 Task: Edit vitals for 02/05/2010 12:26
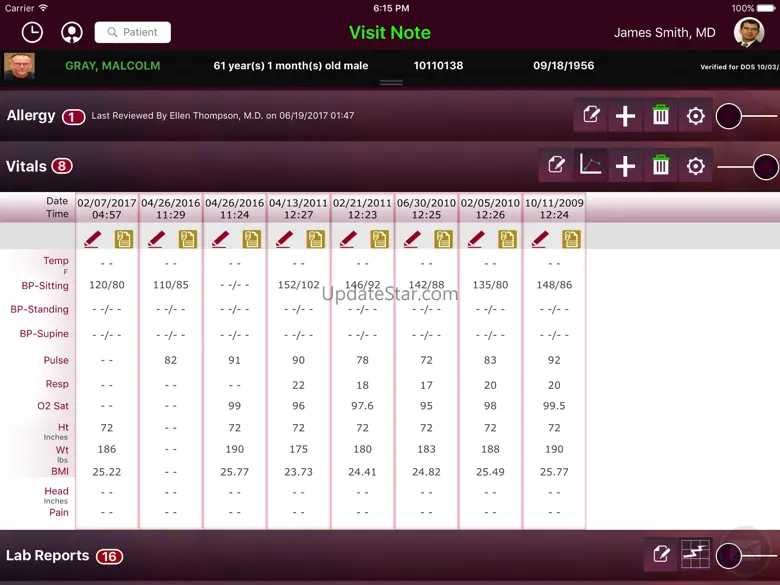coord(476,239)
